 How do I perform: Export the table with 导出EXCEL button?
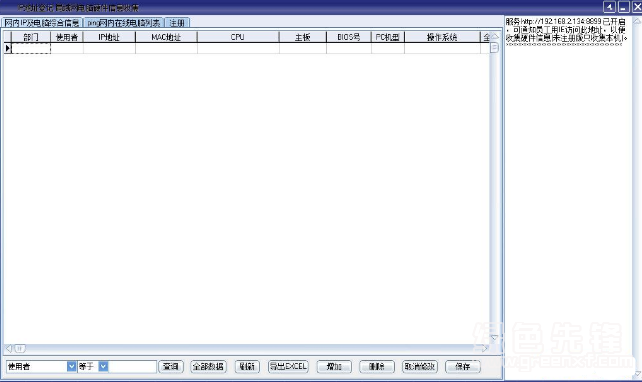pyautogui.click(x=288, y=366)
